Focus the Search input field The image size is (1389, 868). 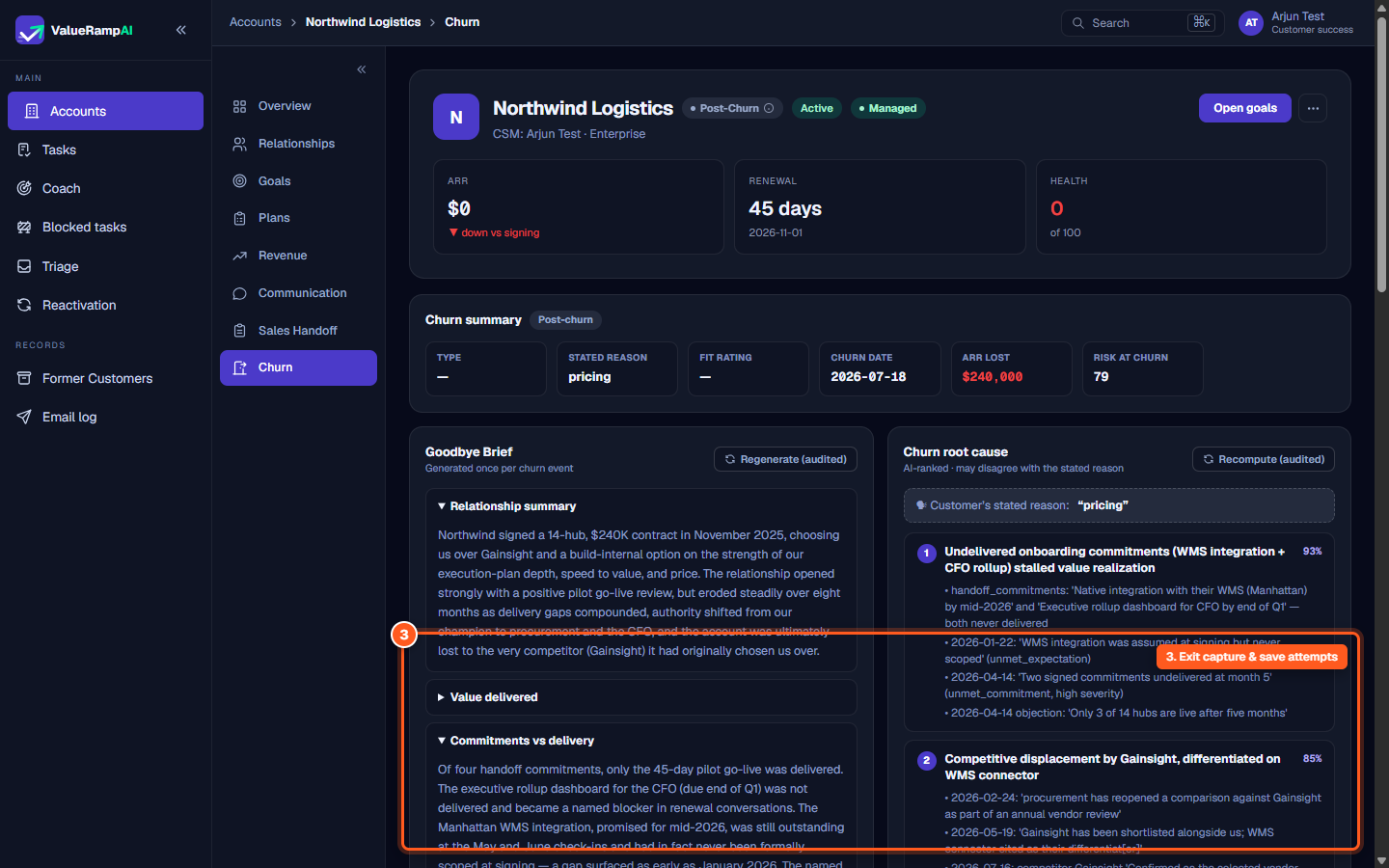(1143, 23)
